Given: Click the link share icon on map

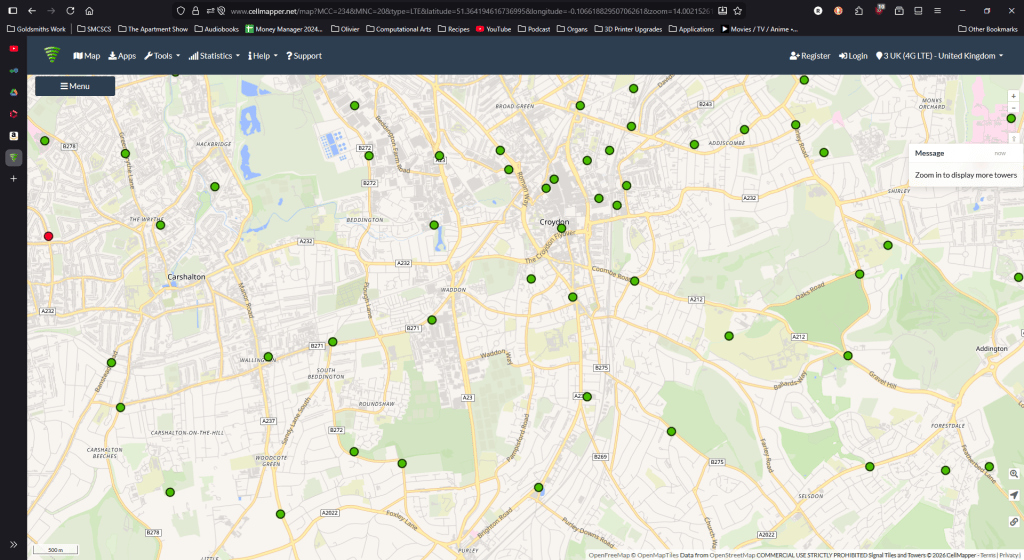Looking at the screenshot, I should 1014,521.
